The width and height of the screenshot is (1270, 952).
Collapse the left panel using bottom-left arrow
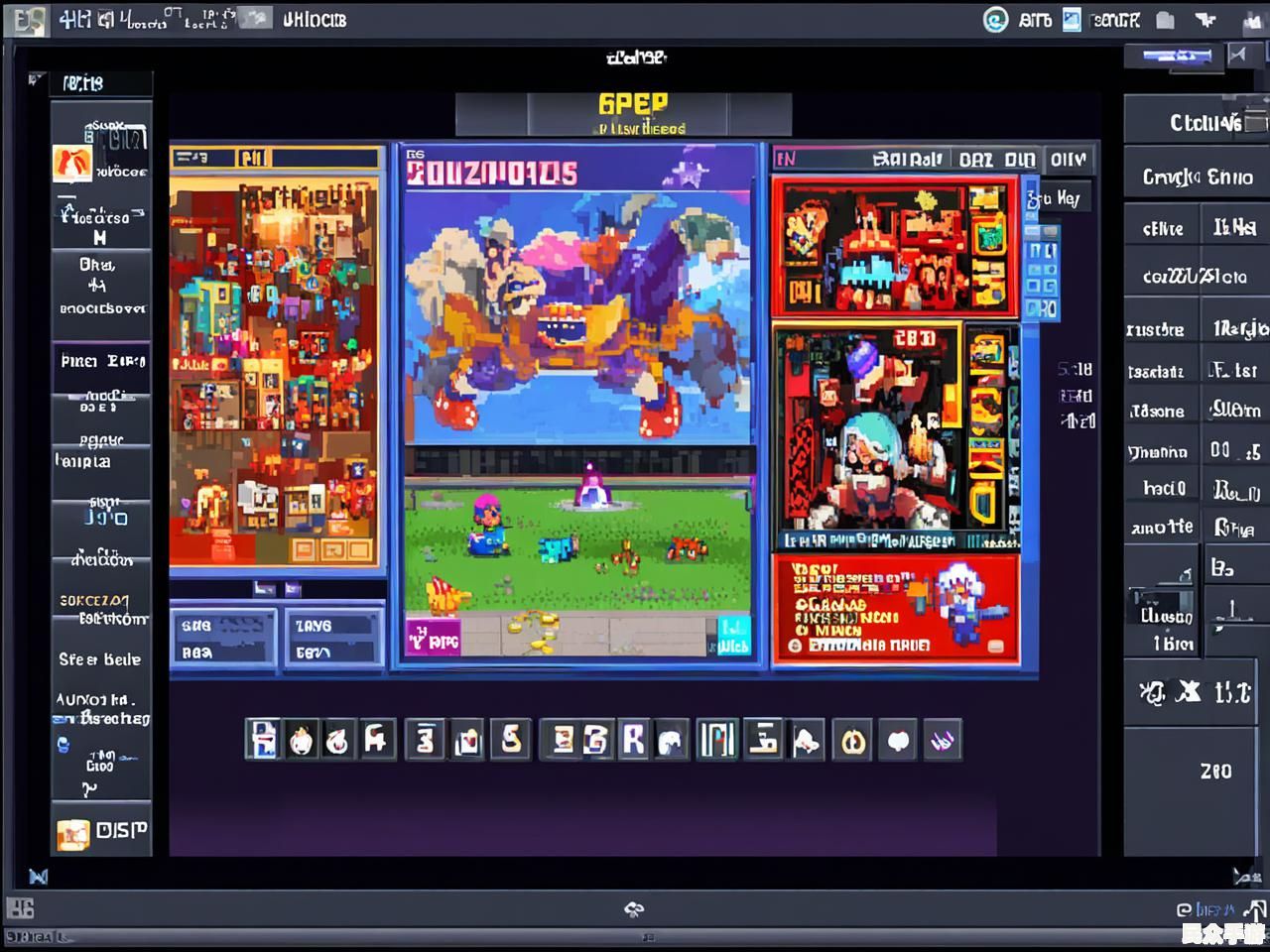coord(38,876)
